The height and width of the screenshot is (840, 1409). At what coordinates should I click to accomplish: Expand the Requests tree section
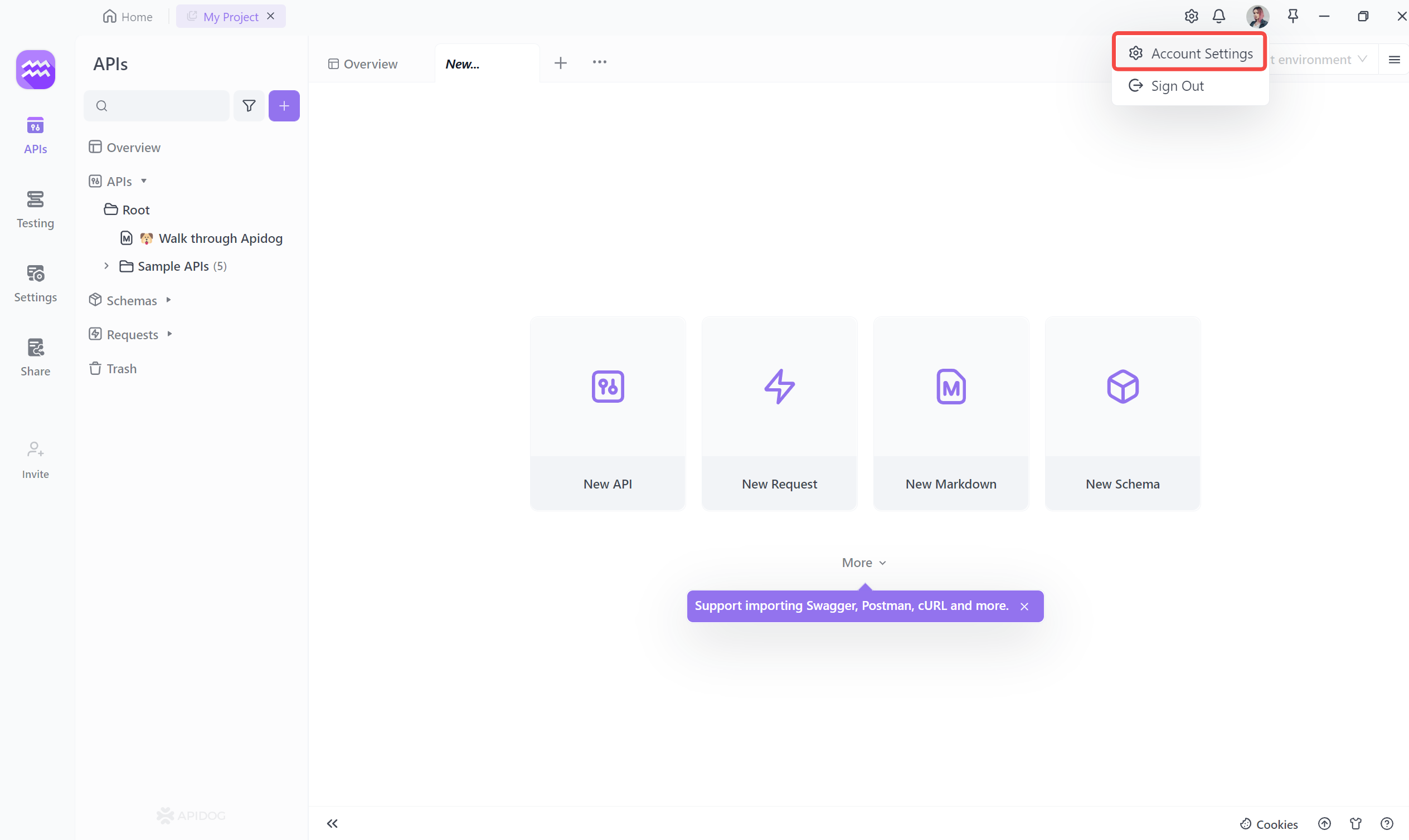(x=169, y=334)
